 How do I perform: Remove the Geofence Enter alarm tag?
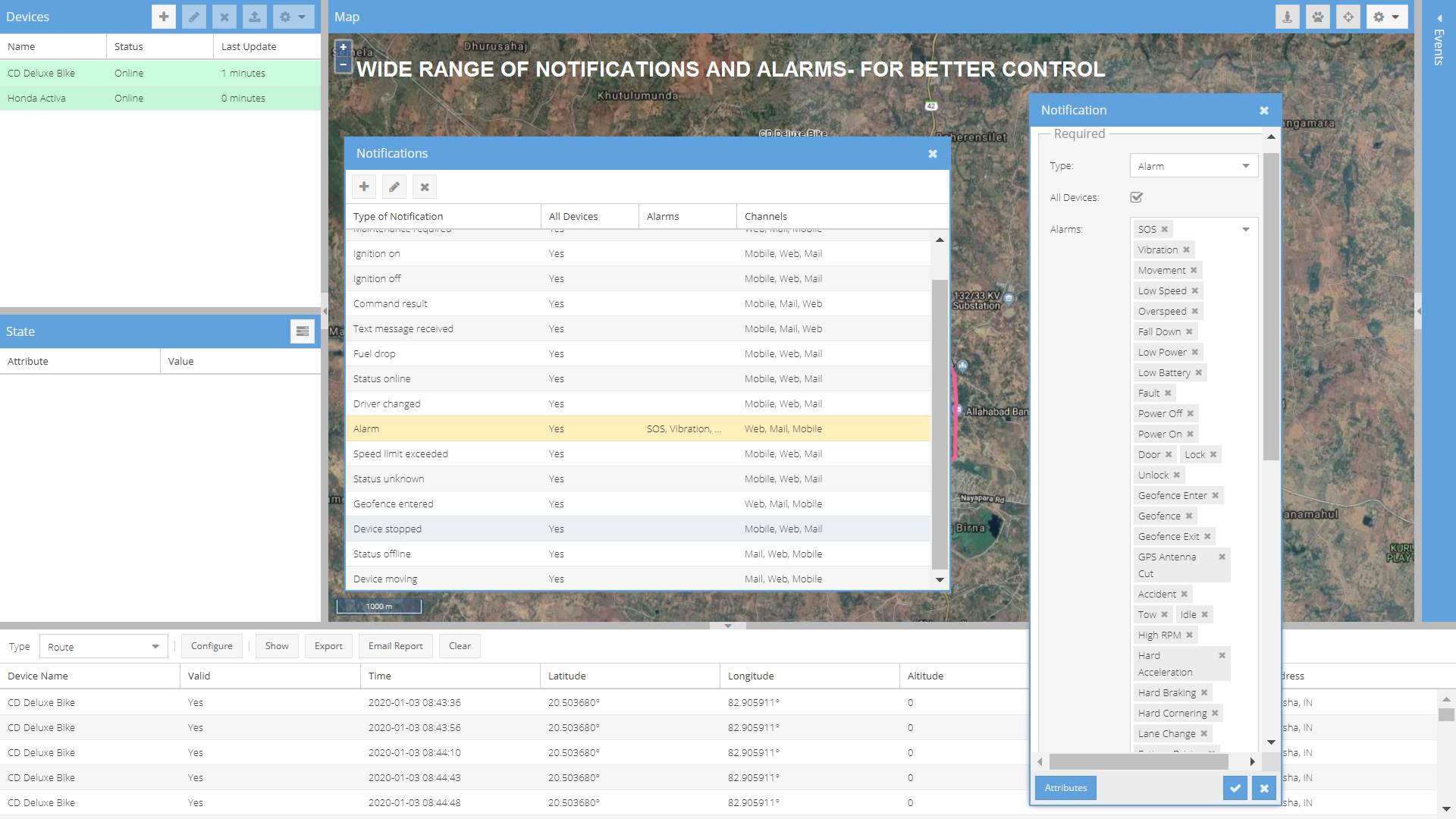click(1216, 495)
